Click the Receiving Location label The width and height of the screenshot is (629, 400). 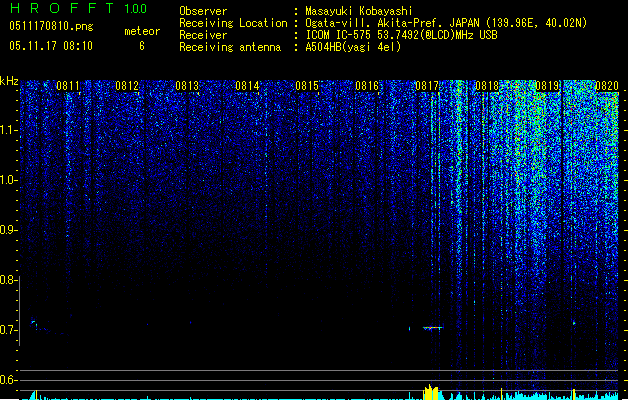pyautogui.click(x=233, y=23)
